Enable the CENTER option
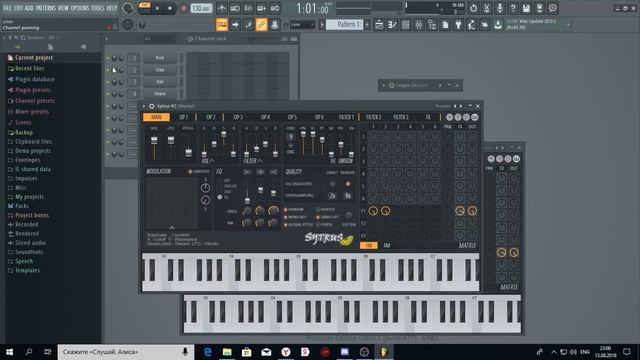Screen dimensions: 640x360 click(x=318, y=210)
